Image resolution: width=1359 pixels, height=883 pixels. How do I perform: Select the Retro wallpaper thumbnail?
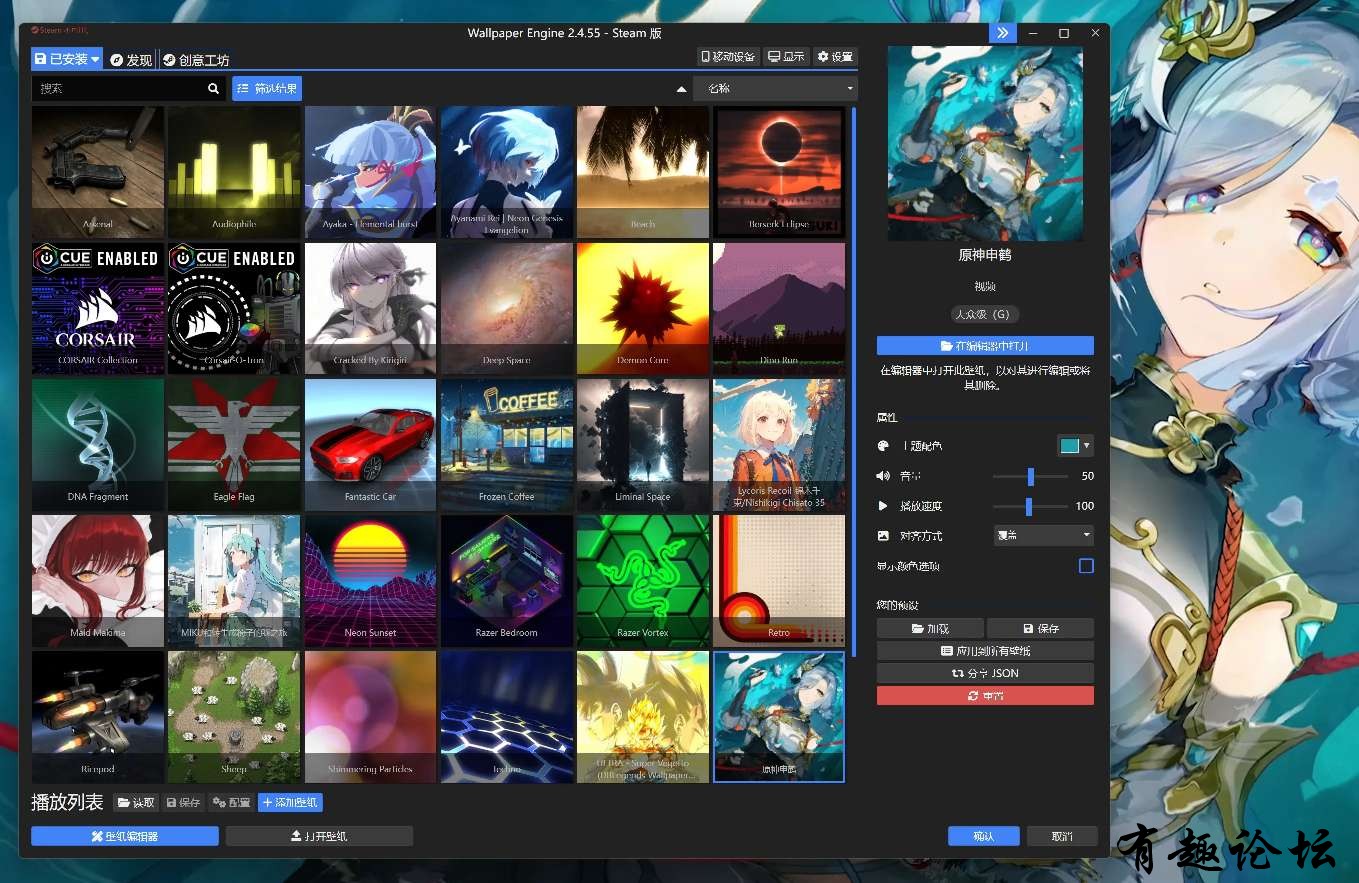[x=779, y=581]
